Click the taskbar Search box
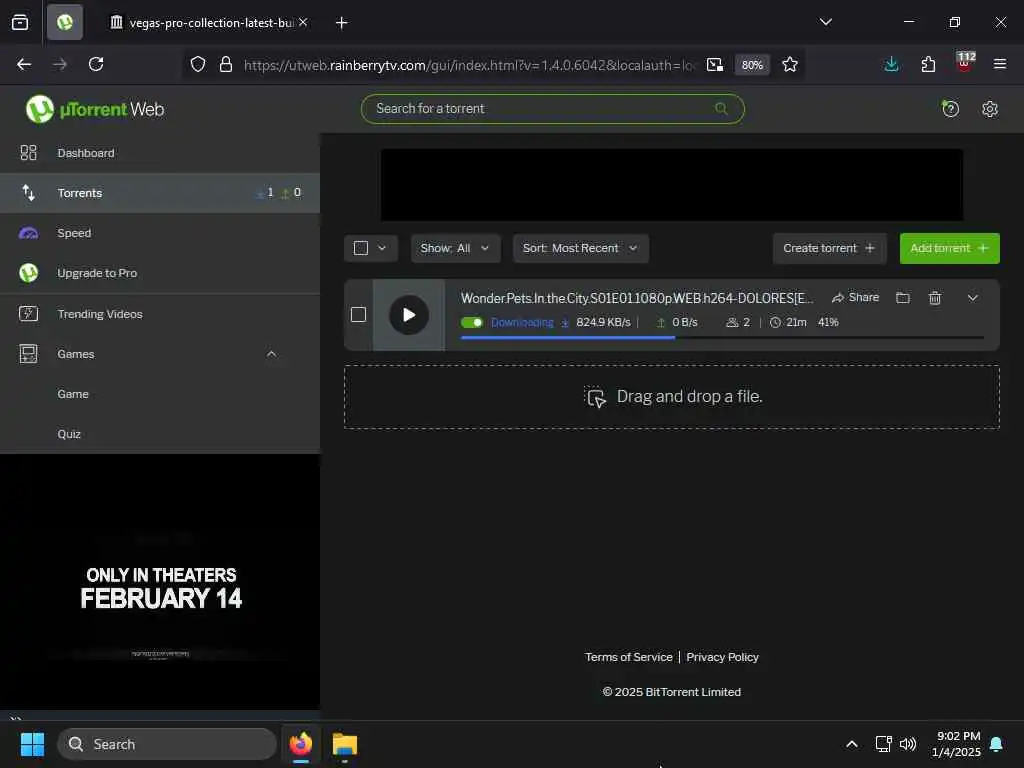 pyautogui.click(x=167, y=744)
